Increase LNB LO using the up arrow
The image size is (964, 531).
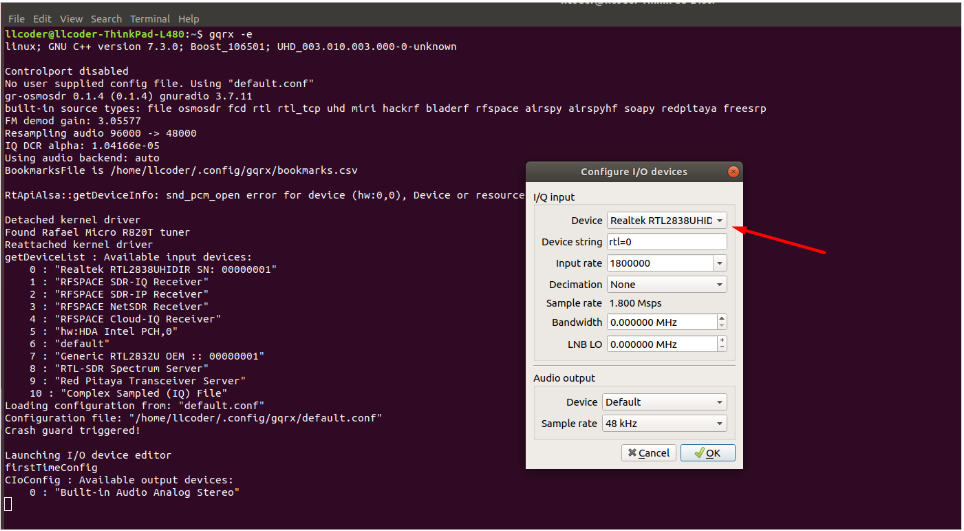pyautogui.click(x=720, y=340)
